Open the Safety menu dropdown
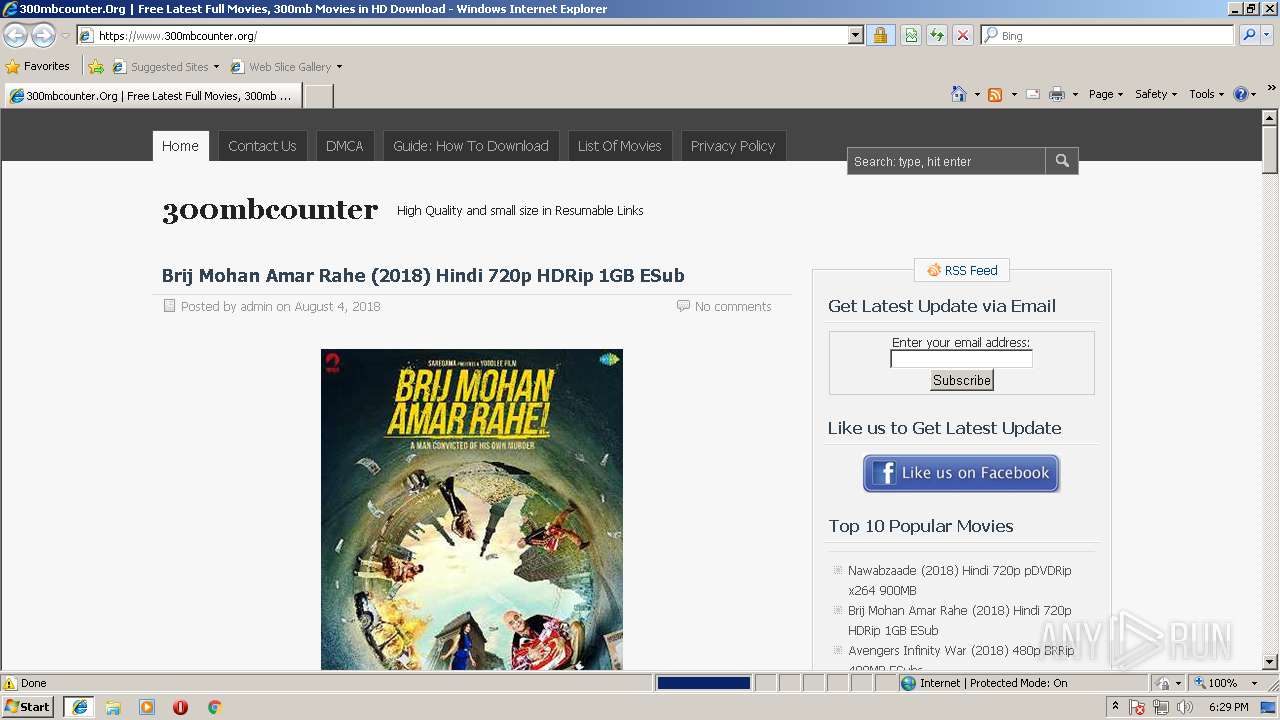The image size is (1280, 720). coord(1156,94)
